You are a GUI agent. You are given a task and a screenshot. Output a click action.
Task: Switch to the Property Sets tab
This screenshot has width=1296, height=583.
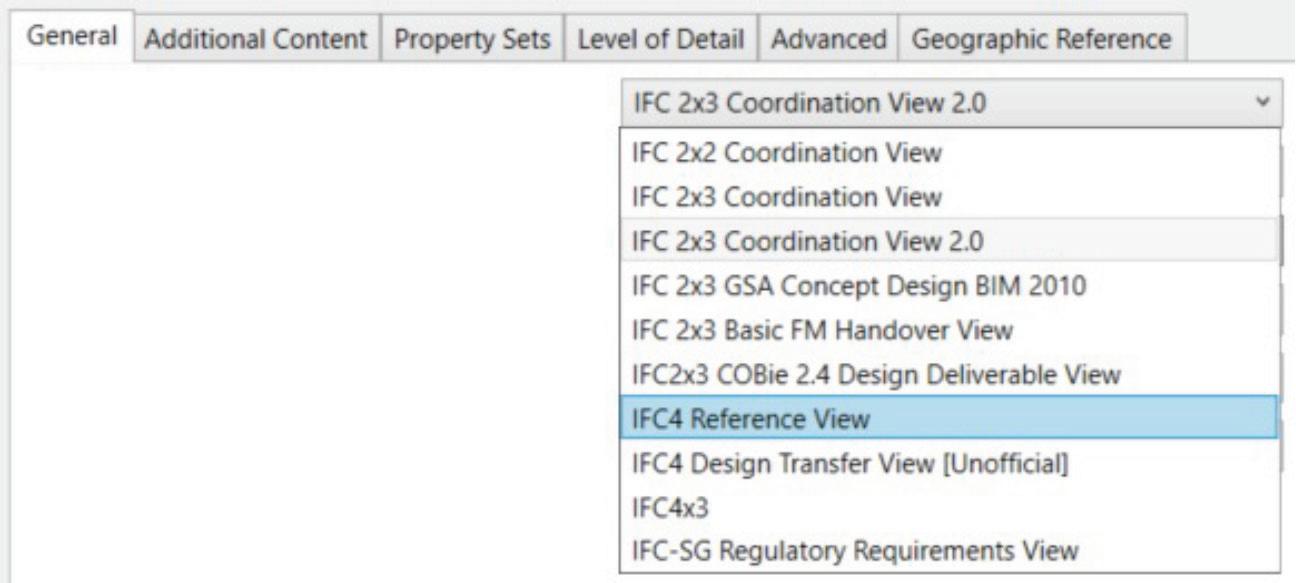470,39
